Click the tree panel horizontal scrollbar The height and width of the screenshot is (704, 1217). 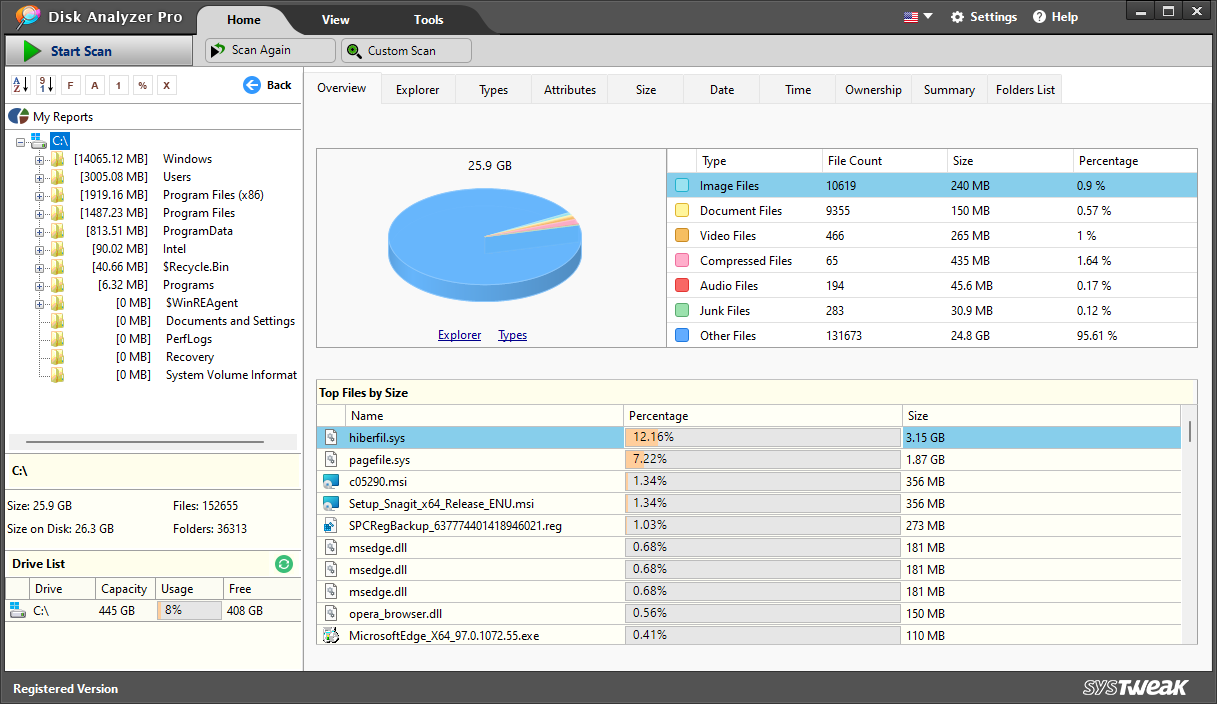point(145,441)
